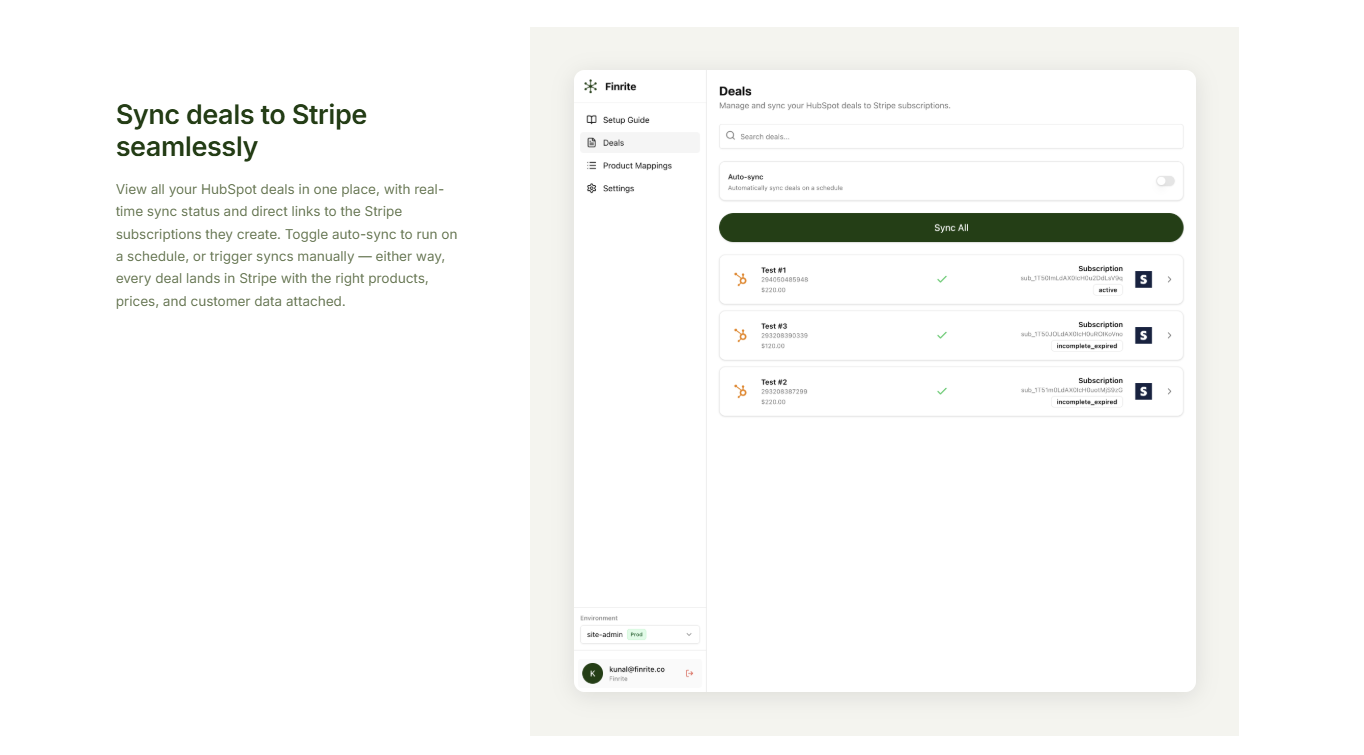Click the magnifier icon in search field
Image resolution: width=1364 pixels, height=755 pixels.
pos(731,136)
